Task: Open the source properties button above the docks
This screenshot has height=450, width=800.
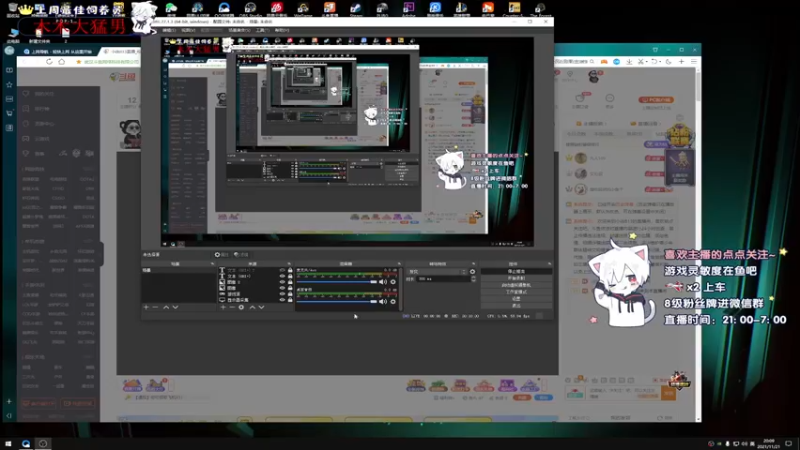Action: pos(221,255)
